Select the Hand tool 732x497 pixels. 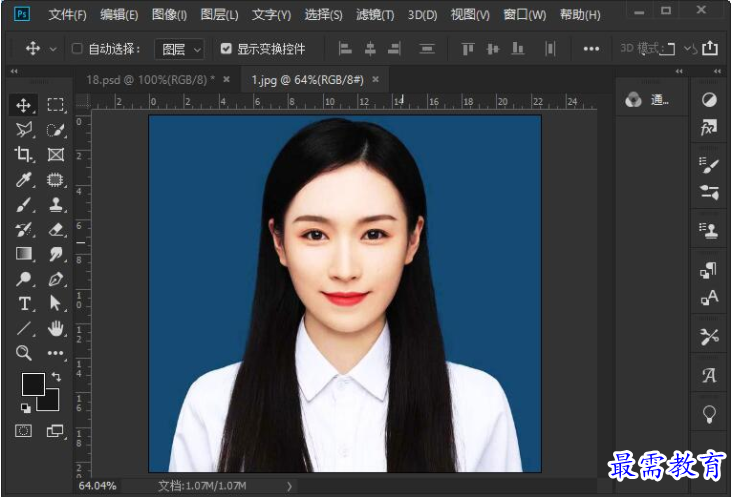coord(56,329)
